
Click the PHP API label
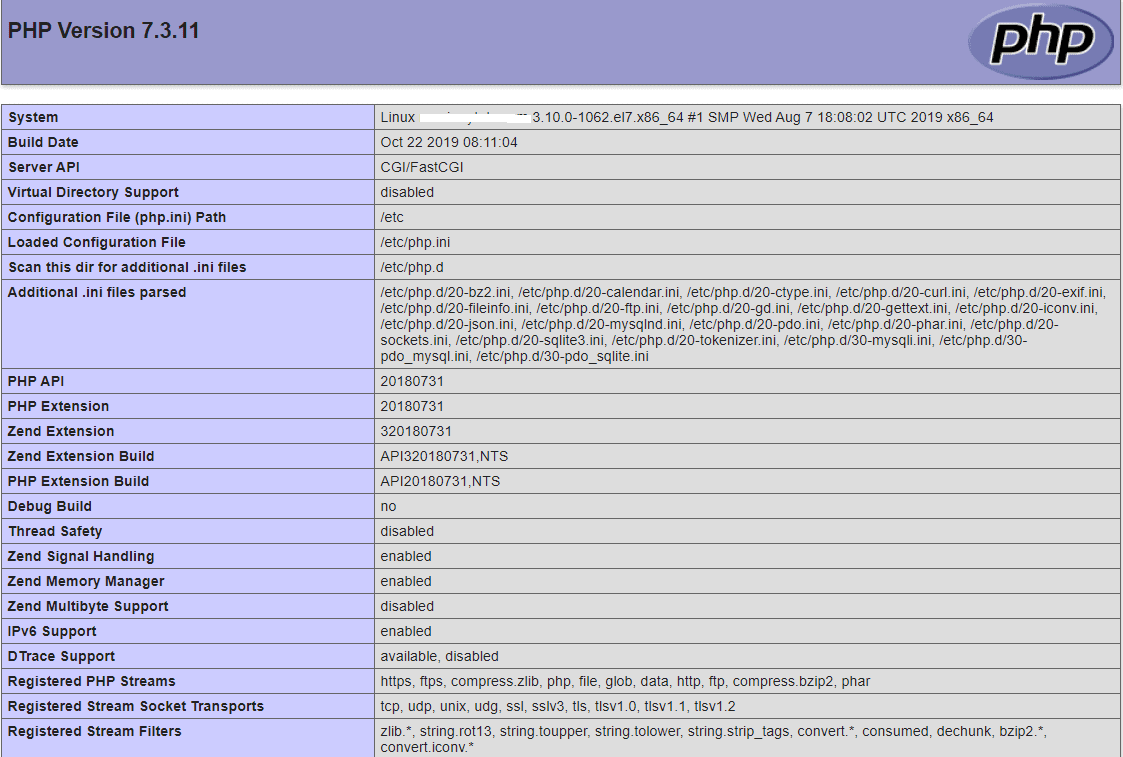pyautogui.click(x=36, y=382)
